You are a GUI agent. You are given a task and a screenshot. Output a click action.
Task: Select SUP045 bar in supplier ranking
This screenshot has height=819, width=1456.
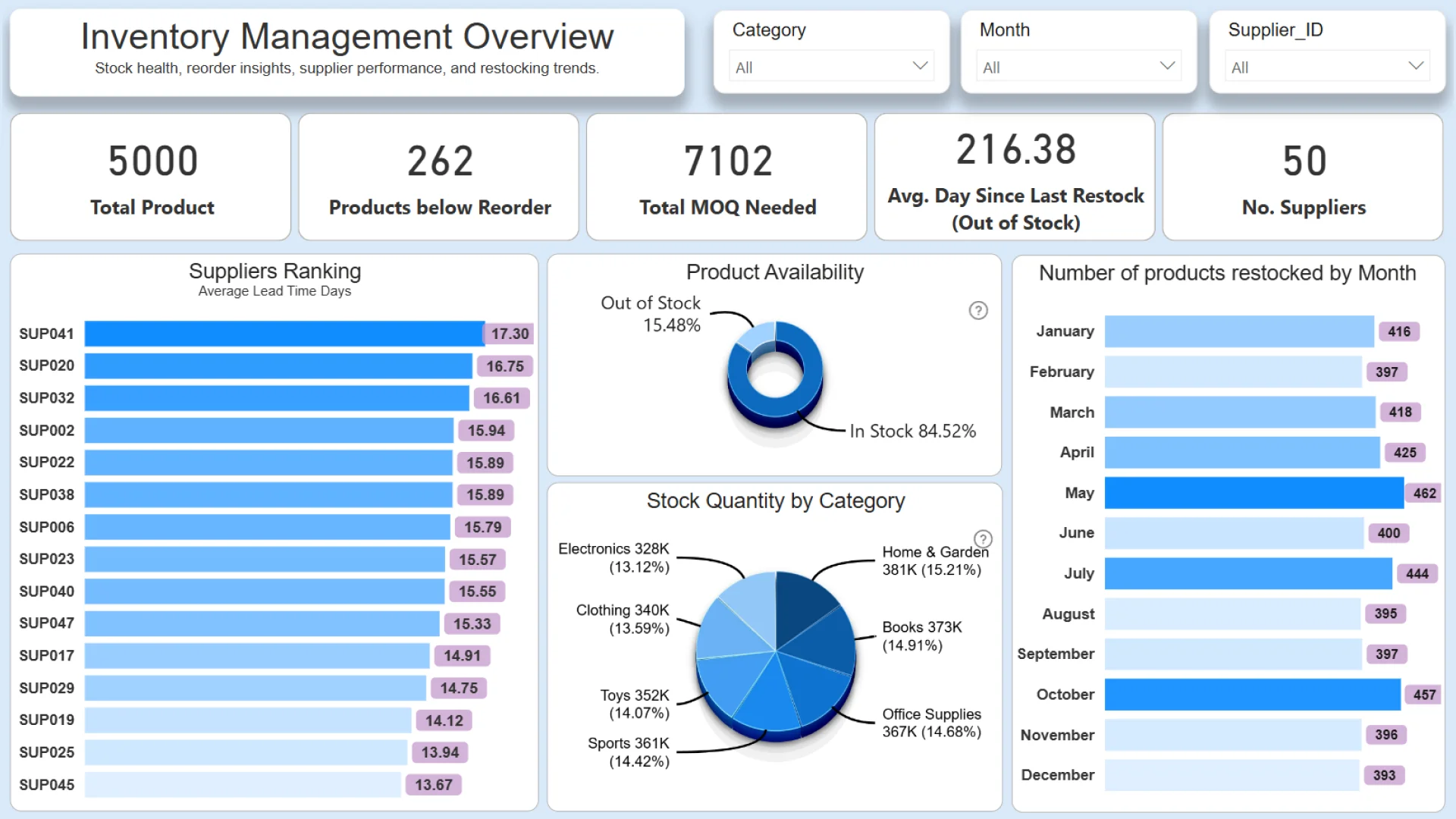(243, 785)
